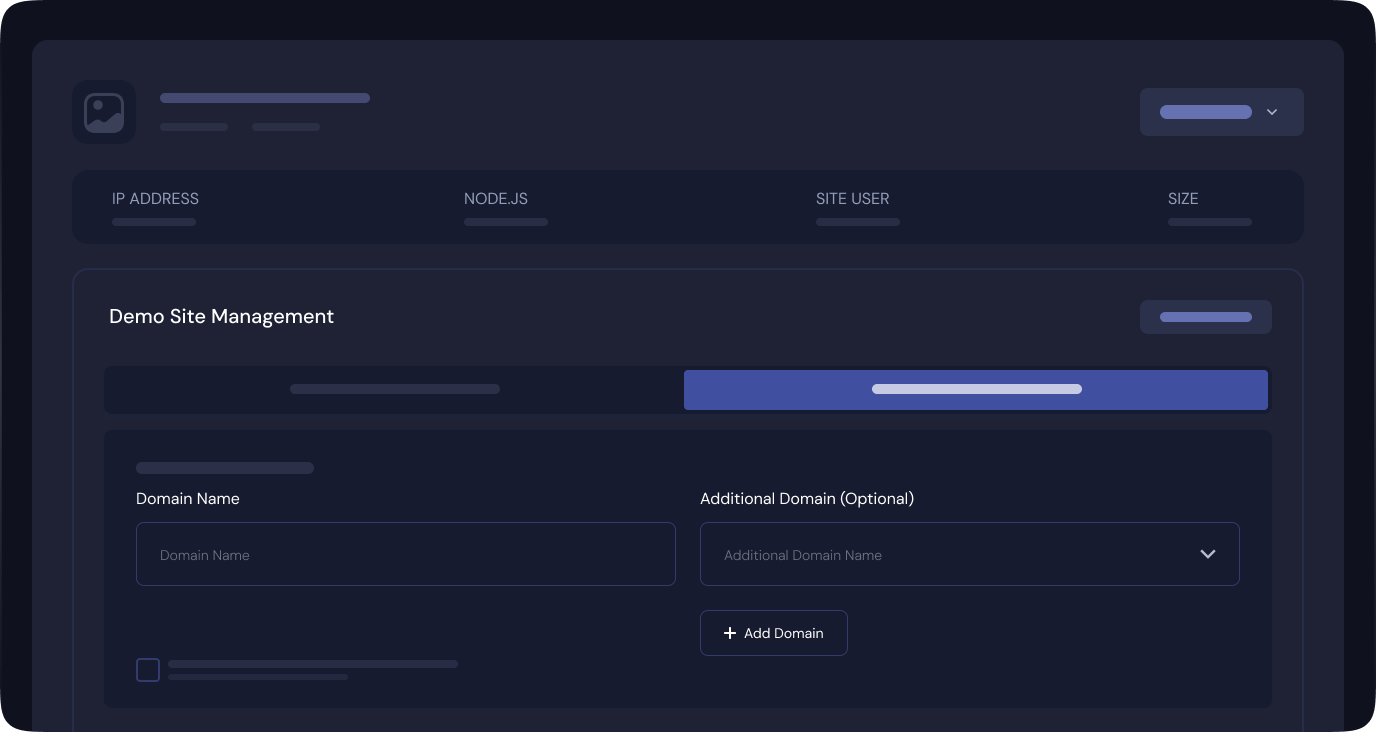Viewport: 1376px width, 732px height.
Task: Click the Additional Domain (Optional) label
Action: (806, 498)
